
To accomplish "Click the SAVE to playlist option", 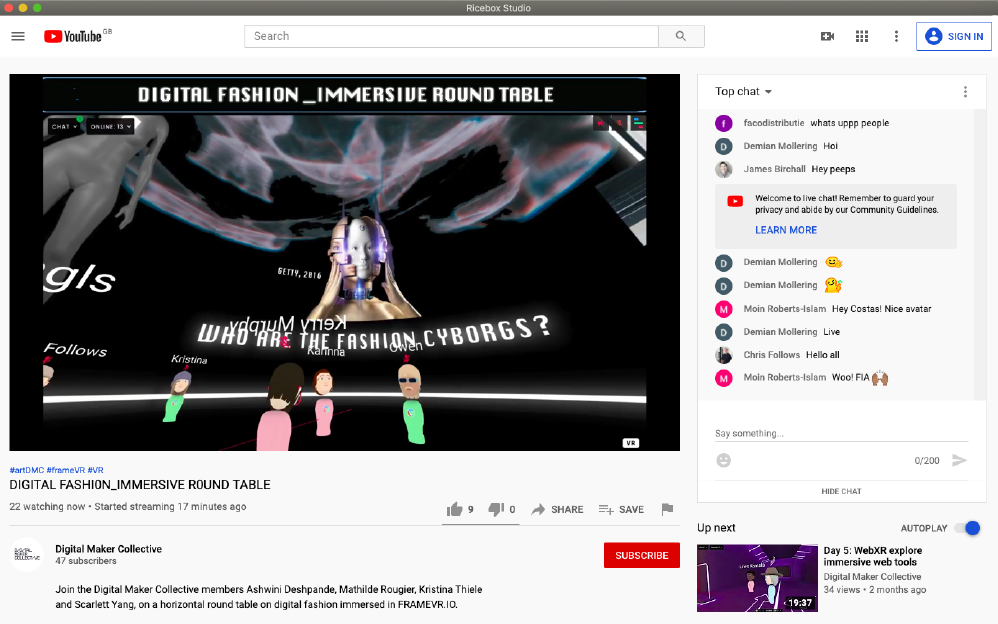I will click(x=621, y=509).
